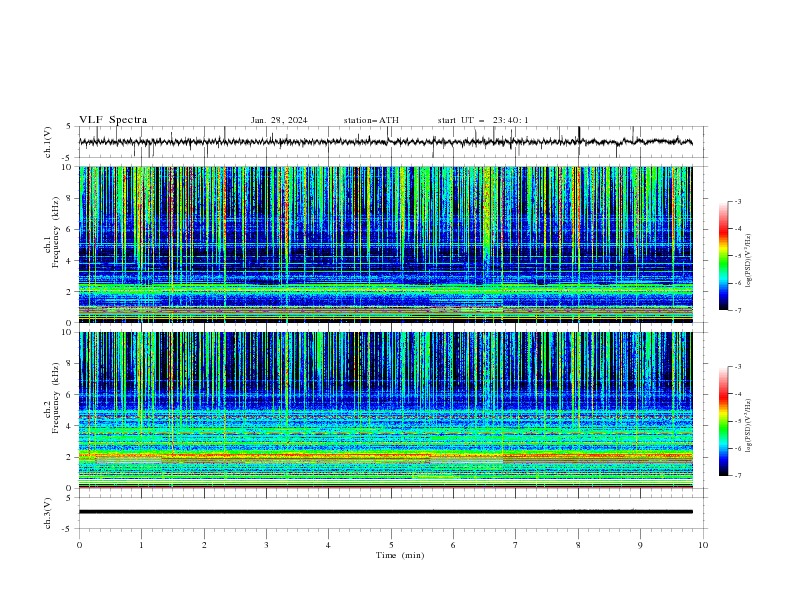Screen dimensions: 792x612
Task: Select the "start UT = 23:40: 1" text
Action: point(483,120)
